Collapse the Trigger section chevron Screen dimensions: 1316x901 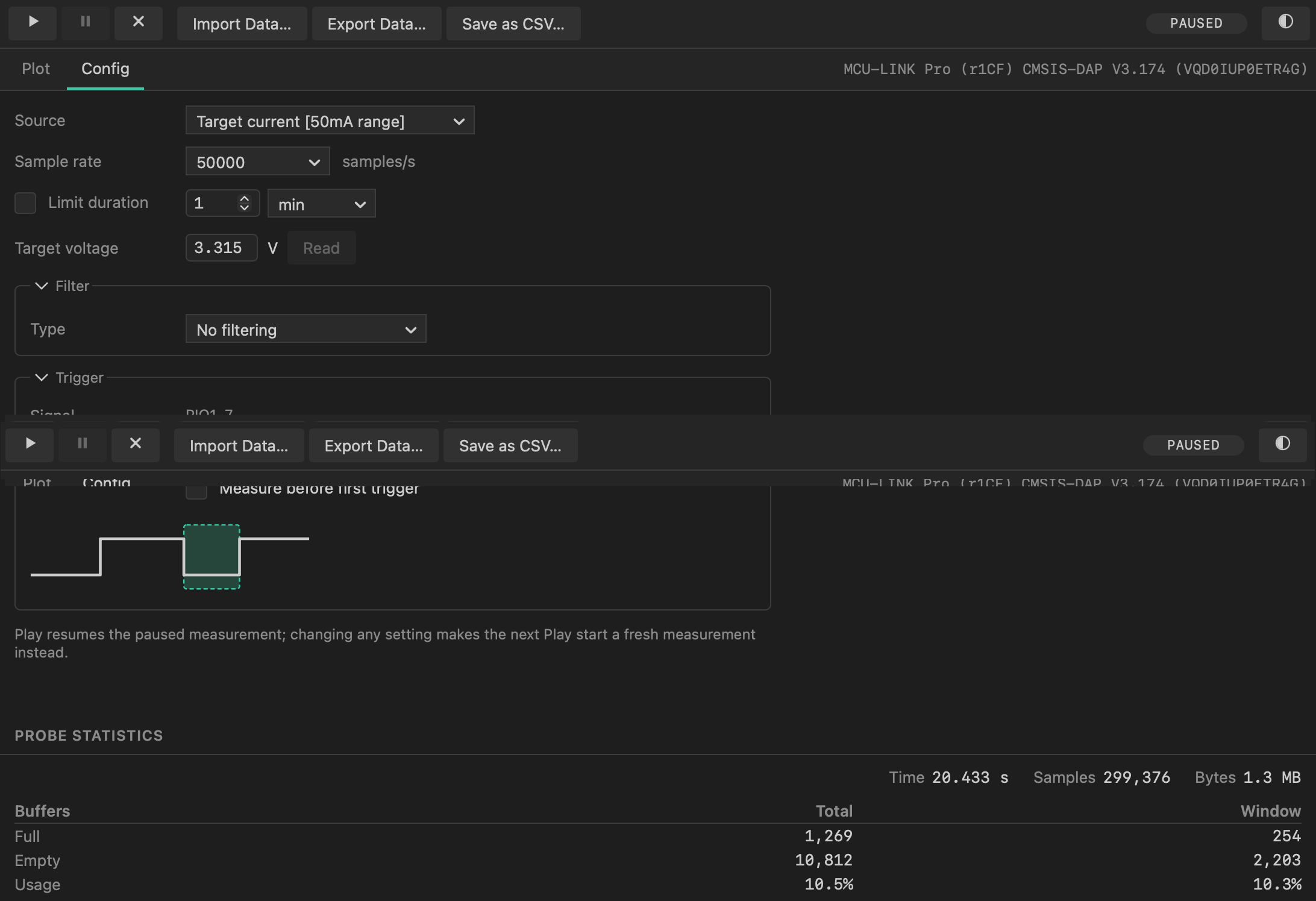tap(42, 377)
